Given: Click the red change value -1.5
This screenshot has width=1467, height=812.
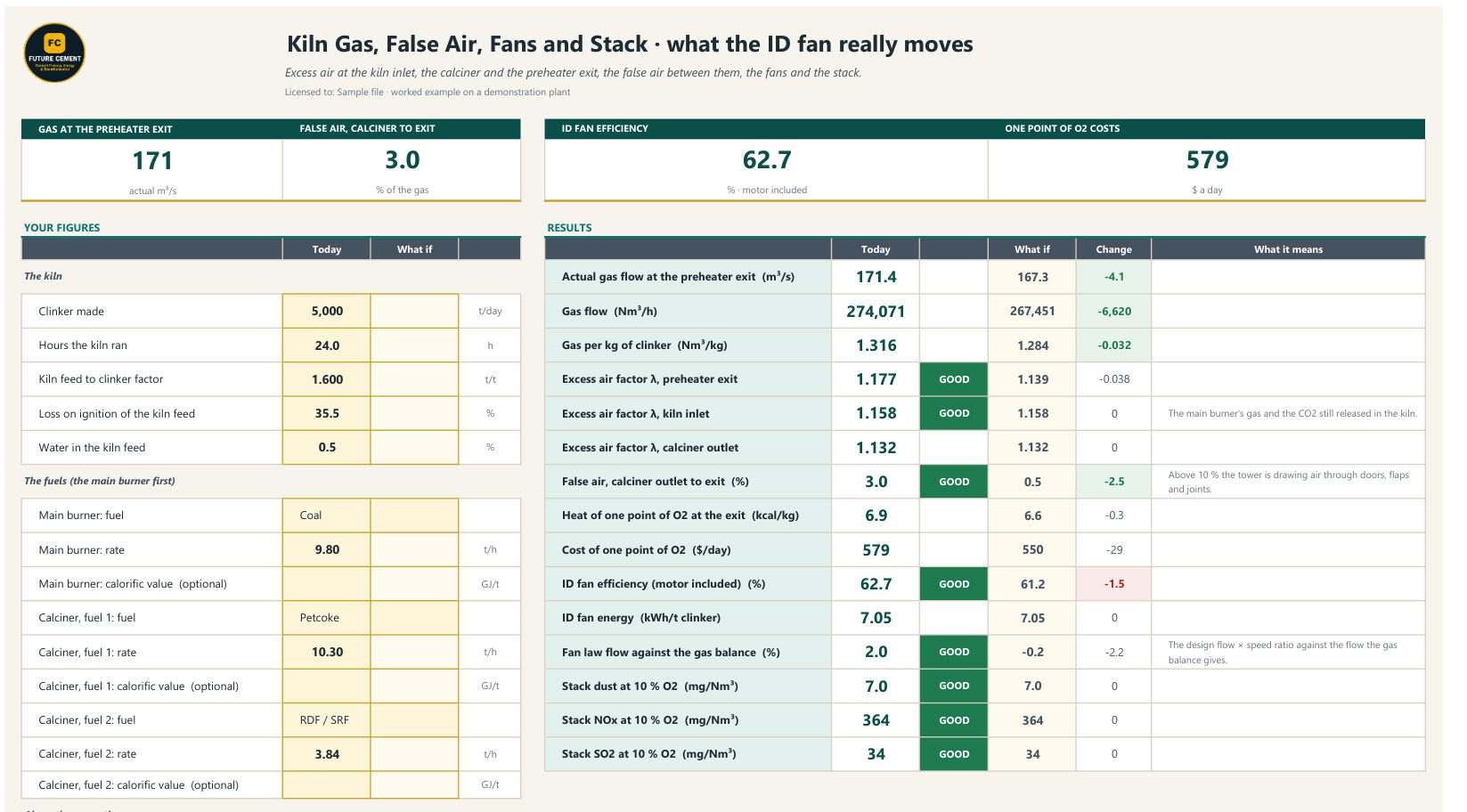Looking at the screenshot, I should [1114, 584].
